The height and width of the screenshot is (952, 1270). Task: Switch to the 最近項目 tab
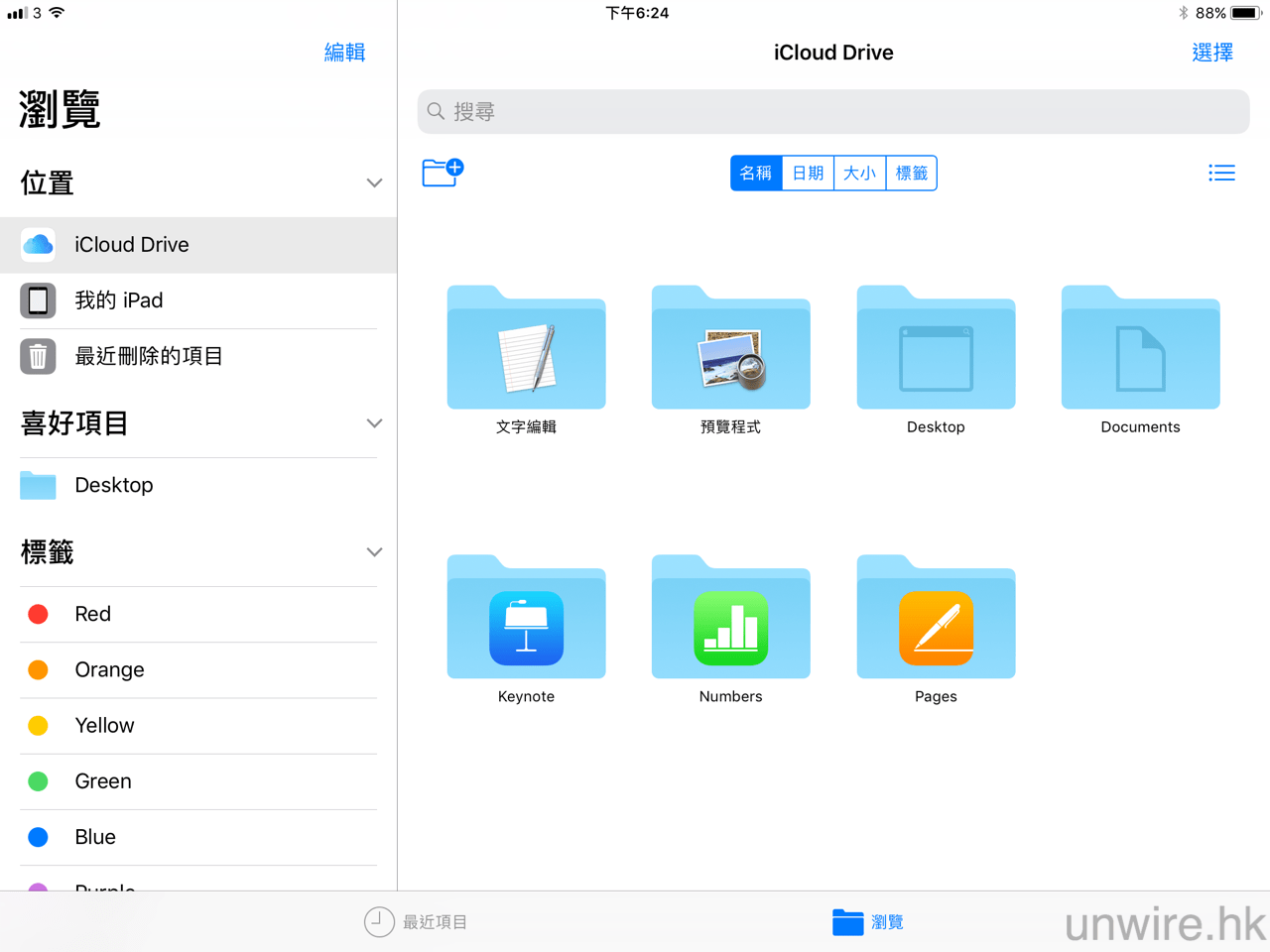click(x=416, y=922)
